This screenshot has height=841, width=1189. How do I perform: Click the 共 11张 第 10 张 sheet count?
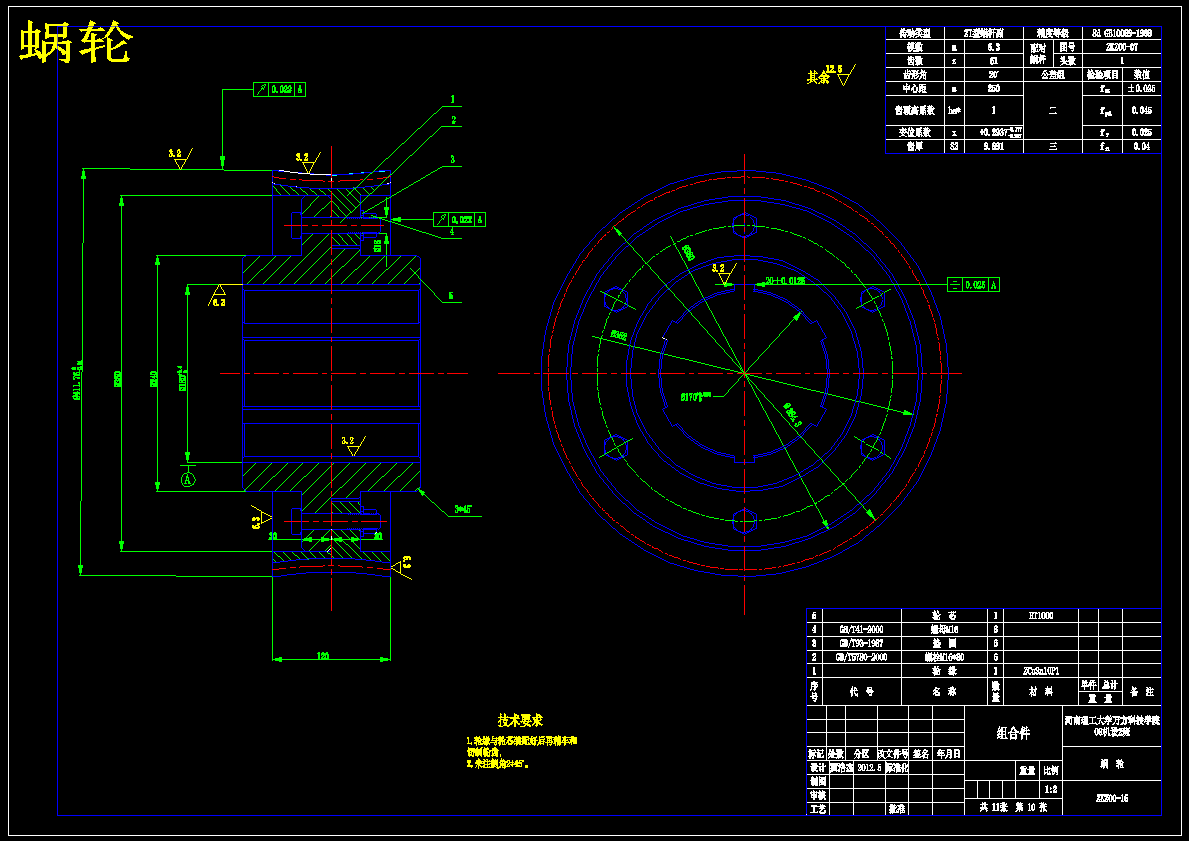1012,808
